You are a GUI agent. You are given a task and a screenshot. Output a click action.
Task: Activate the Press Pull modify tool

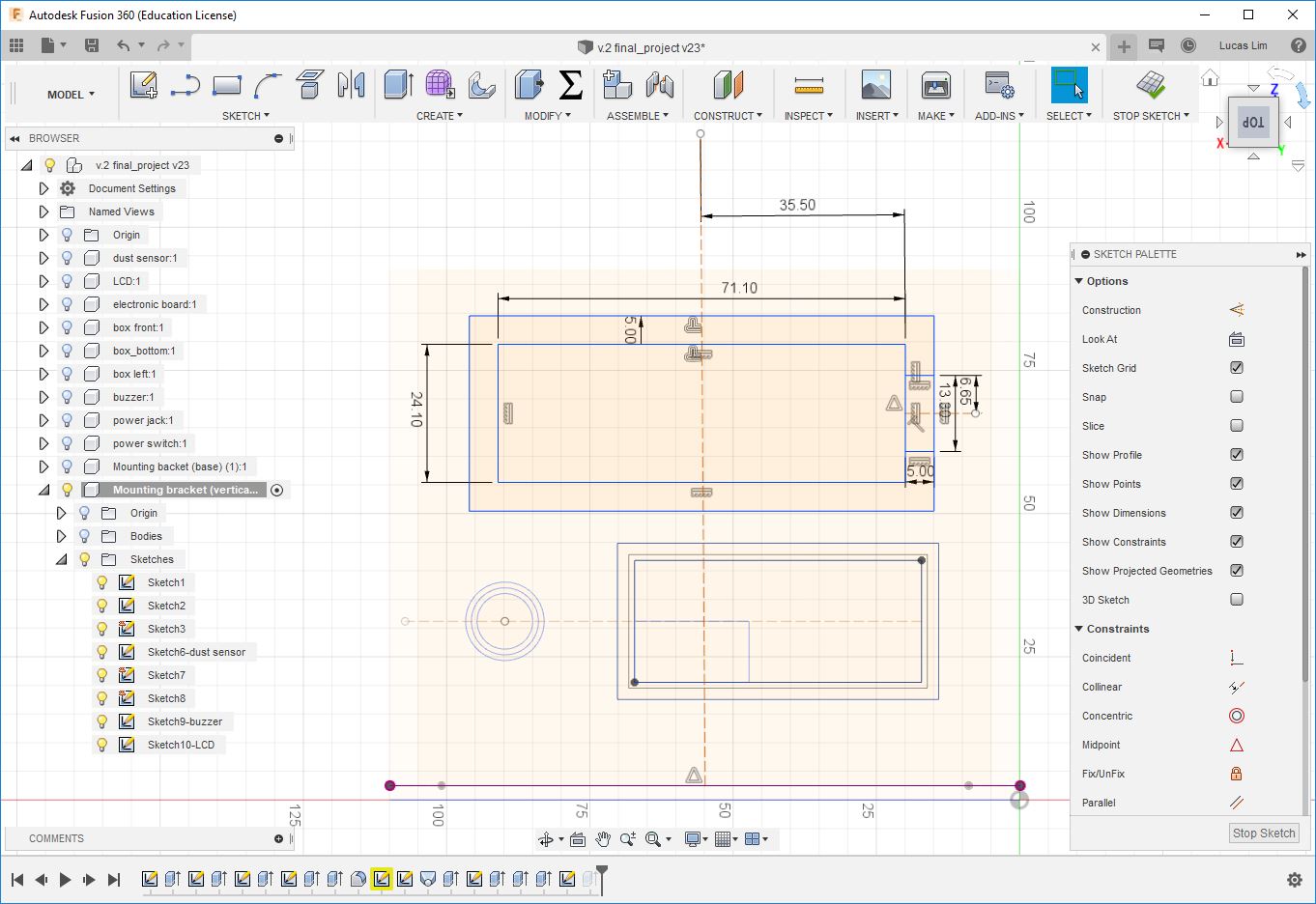point(529,85)
